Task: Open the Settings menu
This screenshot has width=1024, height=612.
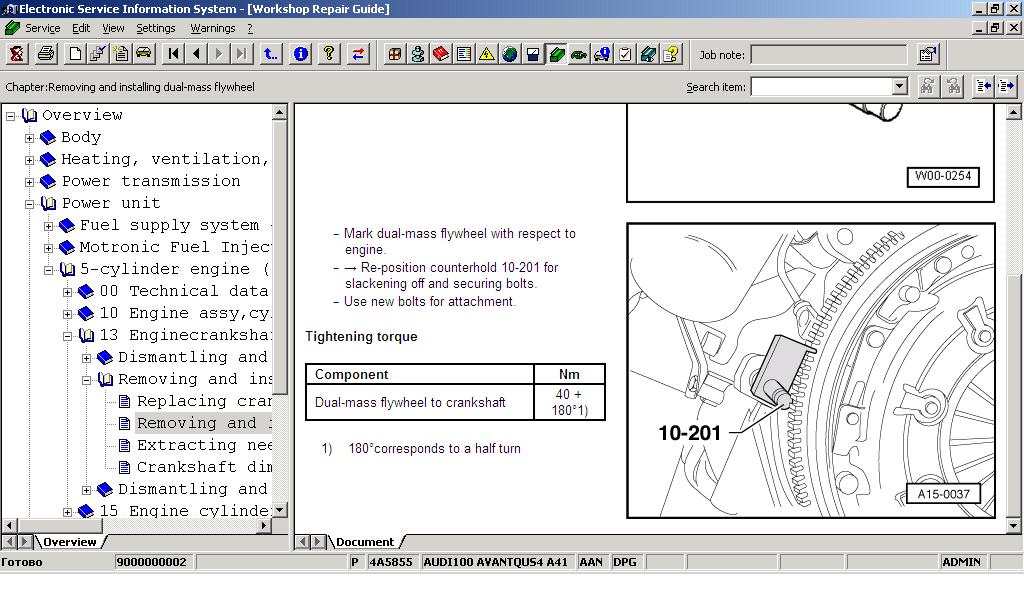Action: click(x=155, y=28)
